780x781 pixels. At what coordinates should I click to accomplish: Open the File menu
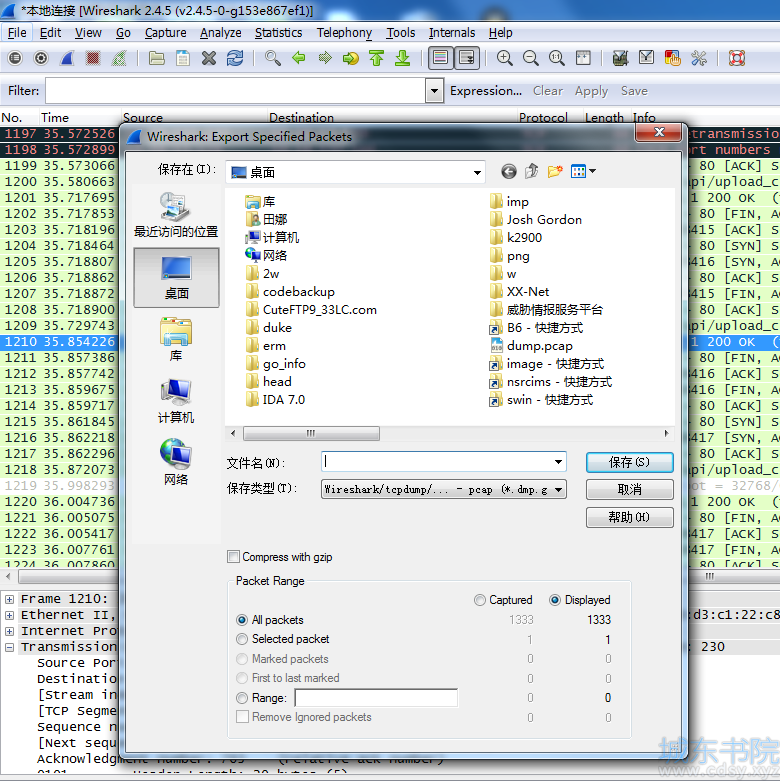17,33
